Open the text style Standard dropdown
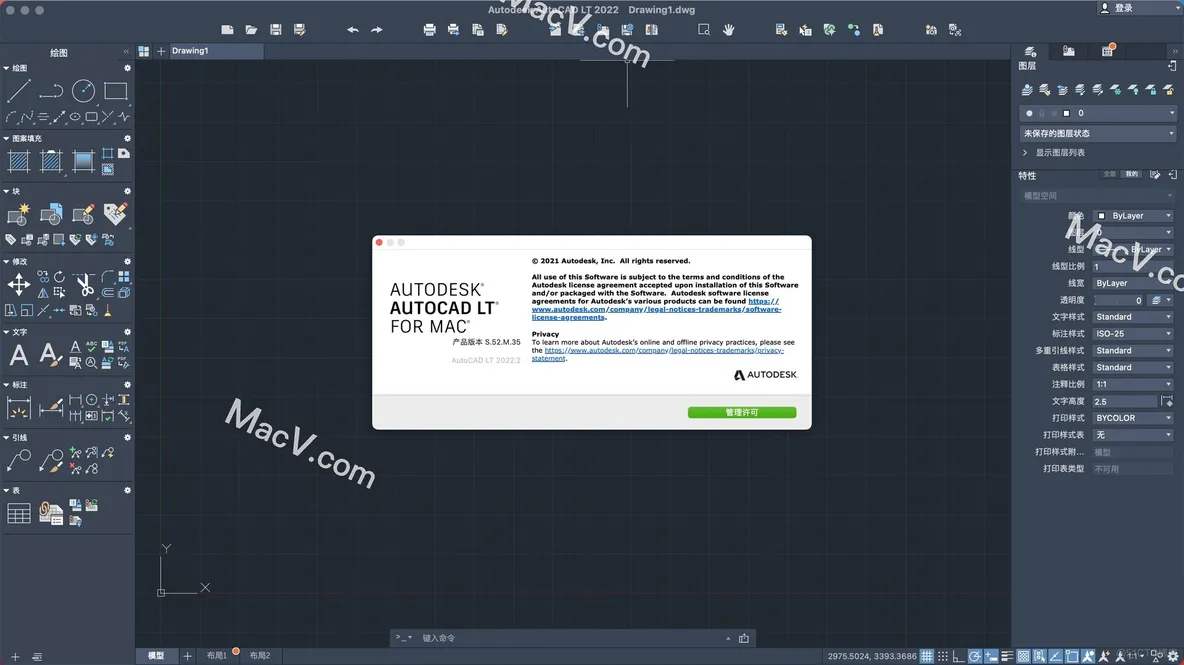Viewport: 1184px width, 665px height. [1133, 317]
